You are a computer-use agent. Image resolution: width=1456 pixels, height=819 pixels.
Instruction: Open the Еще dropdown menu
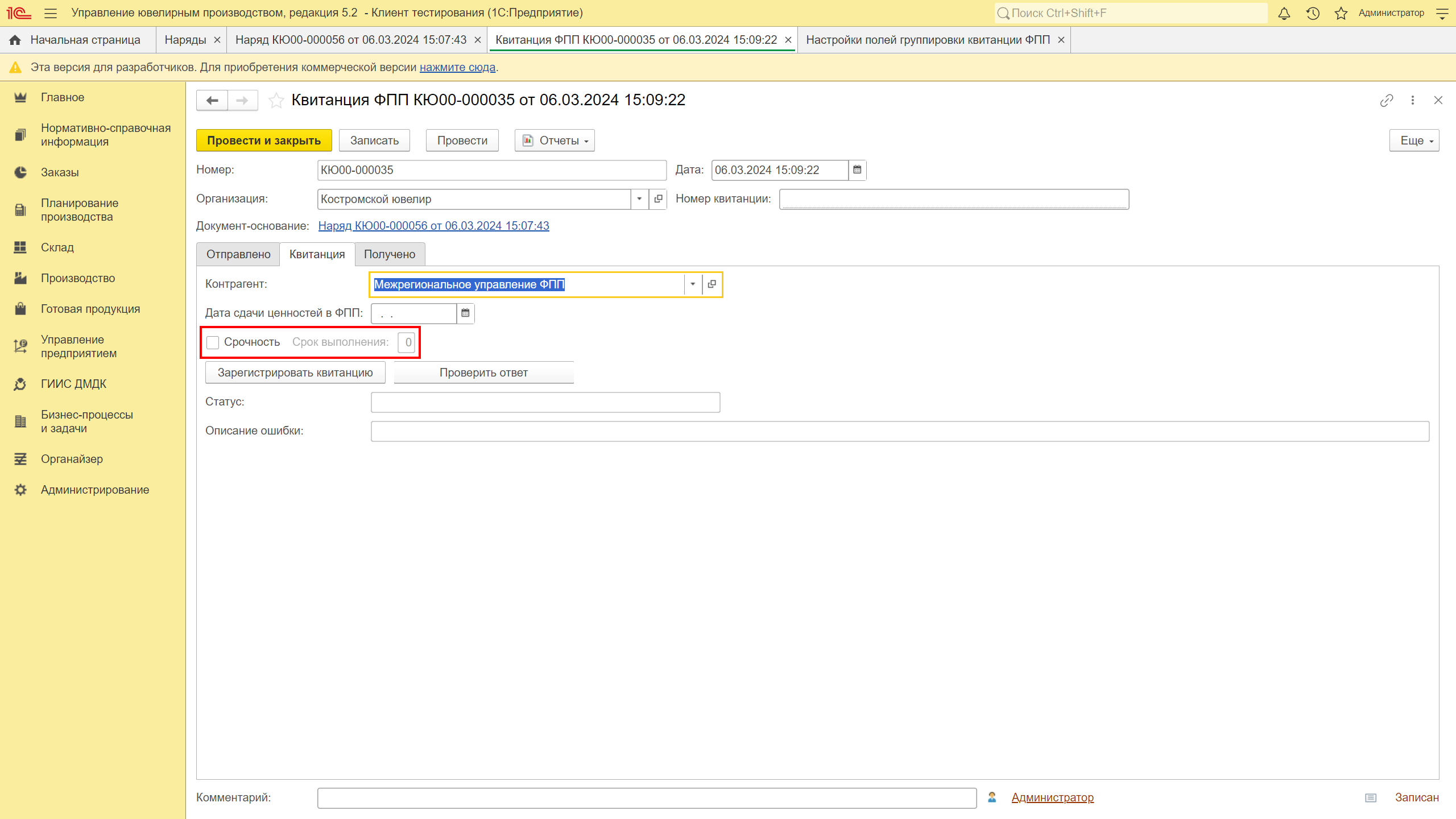pyautogui.click(x=1414, y=140)
